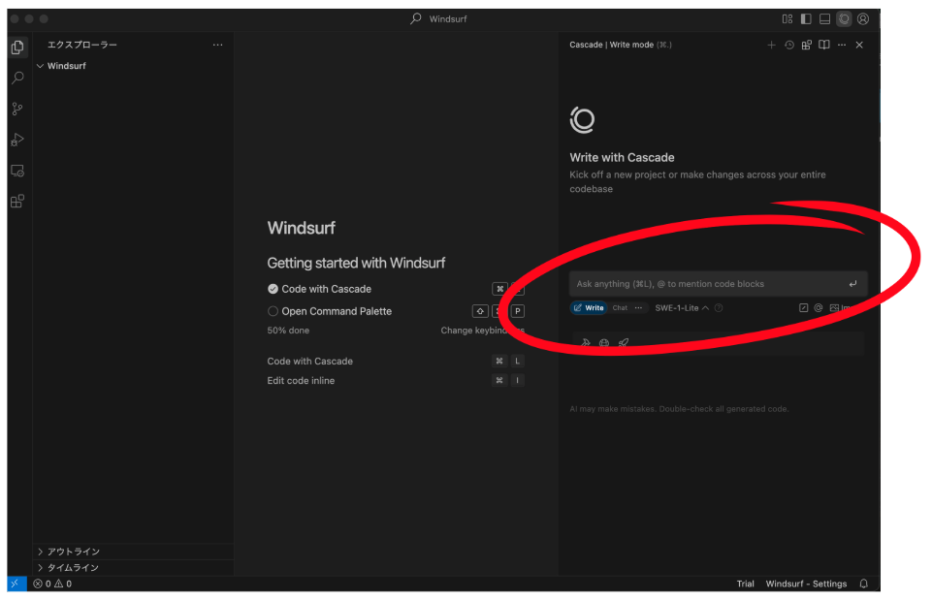The width and height of the screenshot is (932, 600).
Task: Click the image upload icon
Action: [x=835, y=308]
